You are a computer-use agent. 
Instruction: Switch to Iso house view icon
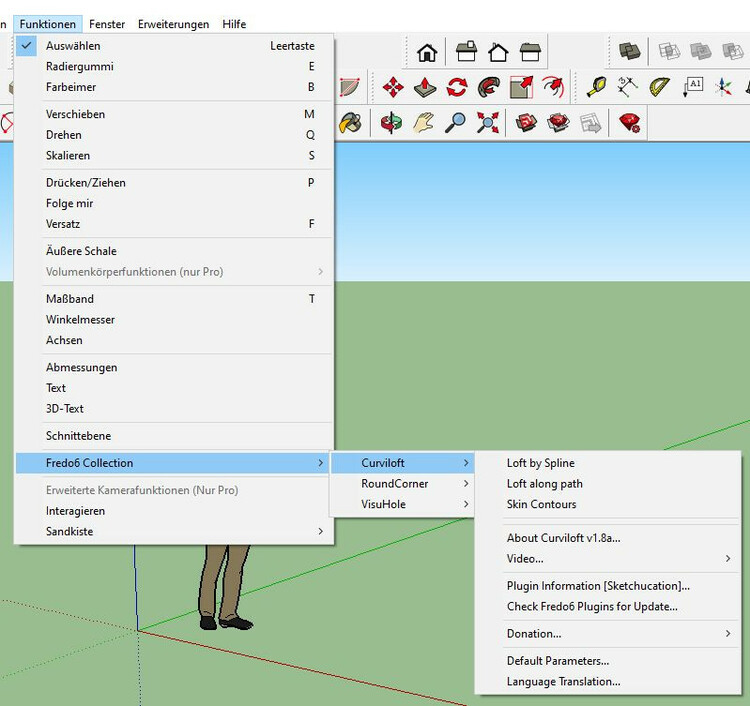tap(427, 52)
